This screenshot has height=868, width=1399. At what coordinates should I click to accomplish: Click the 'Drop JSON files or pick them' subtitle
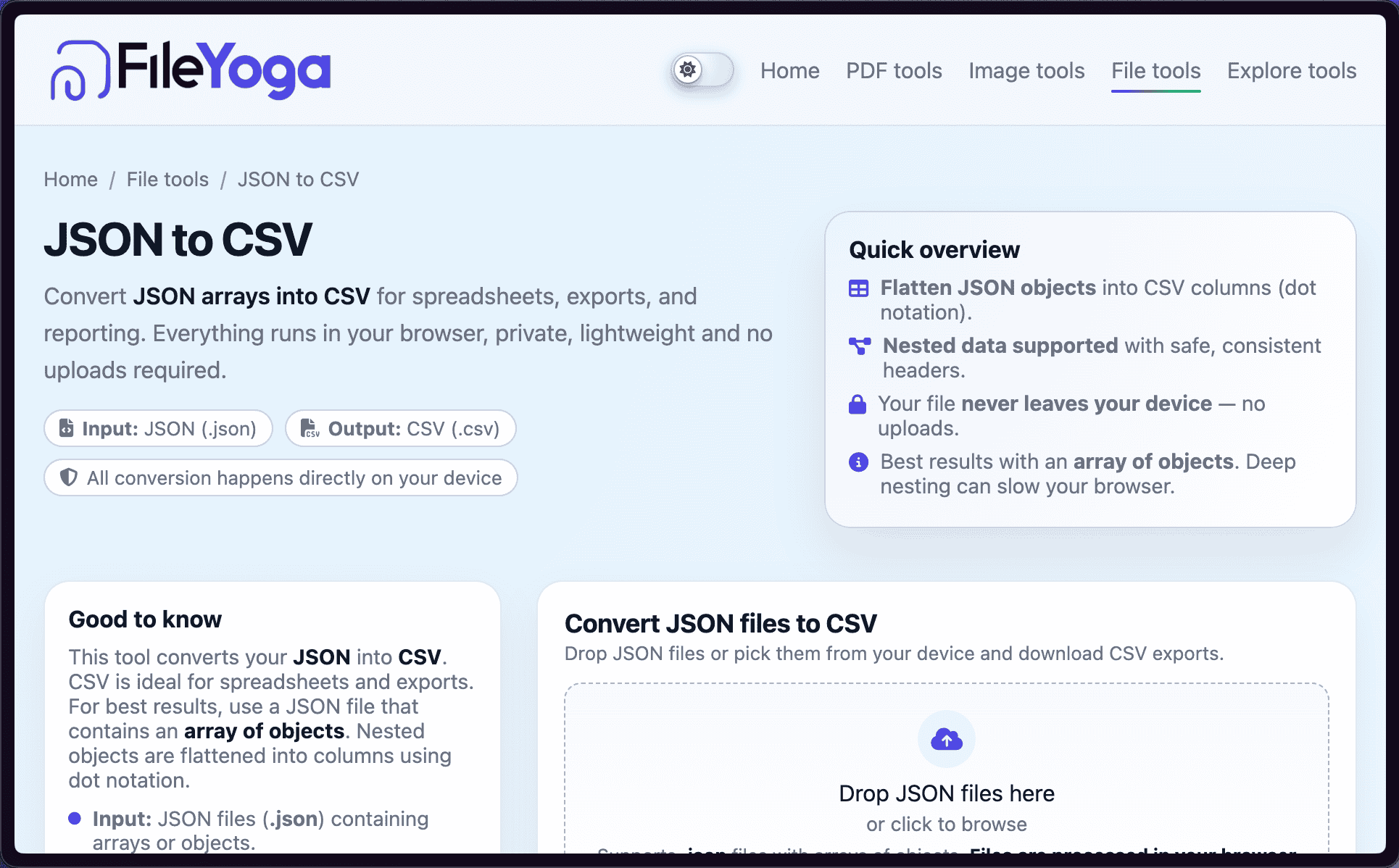point(894,654)
